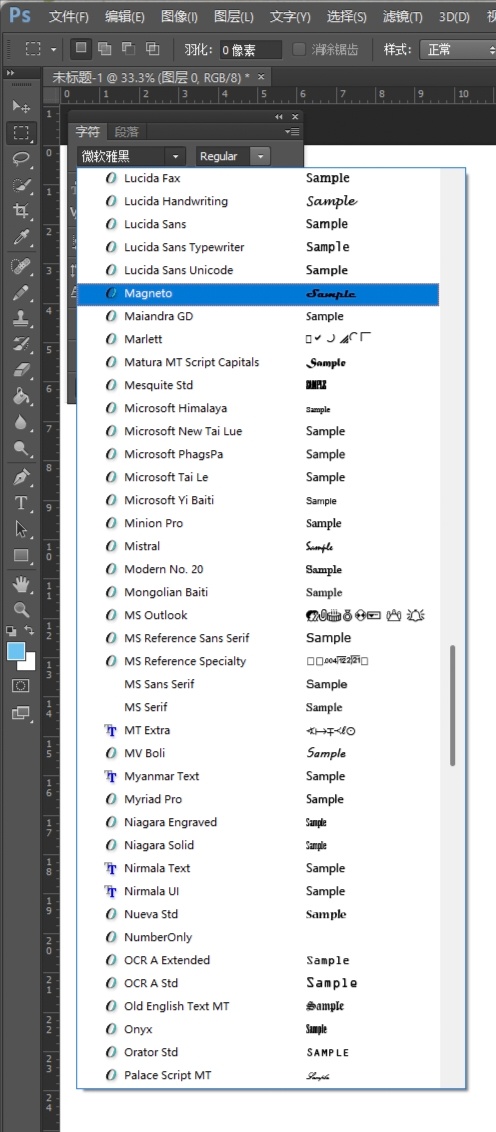Select the Spot Healing Brush tool
The width and height of the screenshot is (496, 1132).
tap(21, 266)
